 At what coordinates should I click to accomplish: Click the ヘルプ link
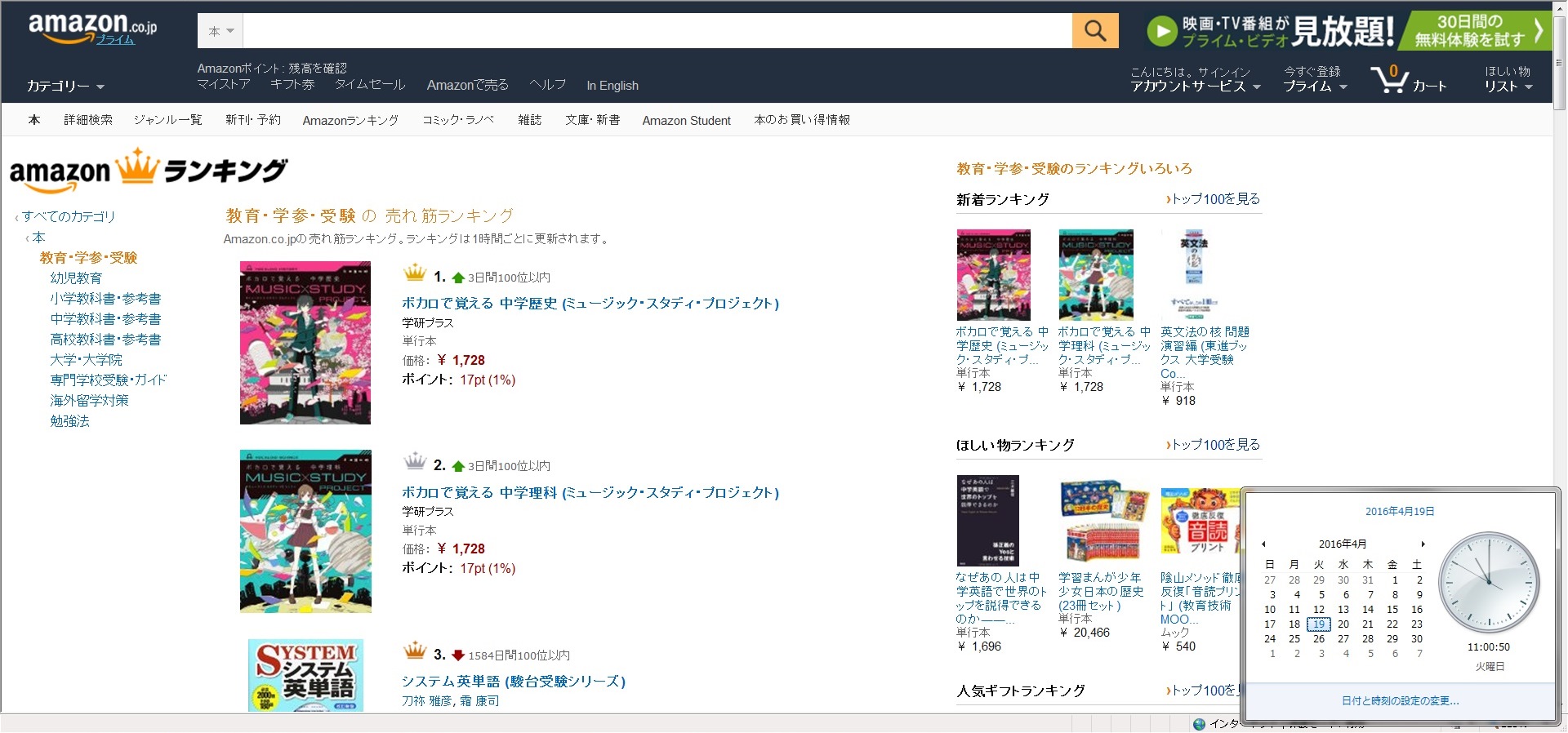[x=547, y=85]
